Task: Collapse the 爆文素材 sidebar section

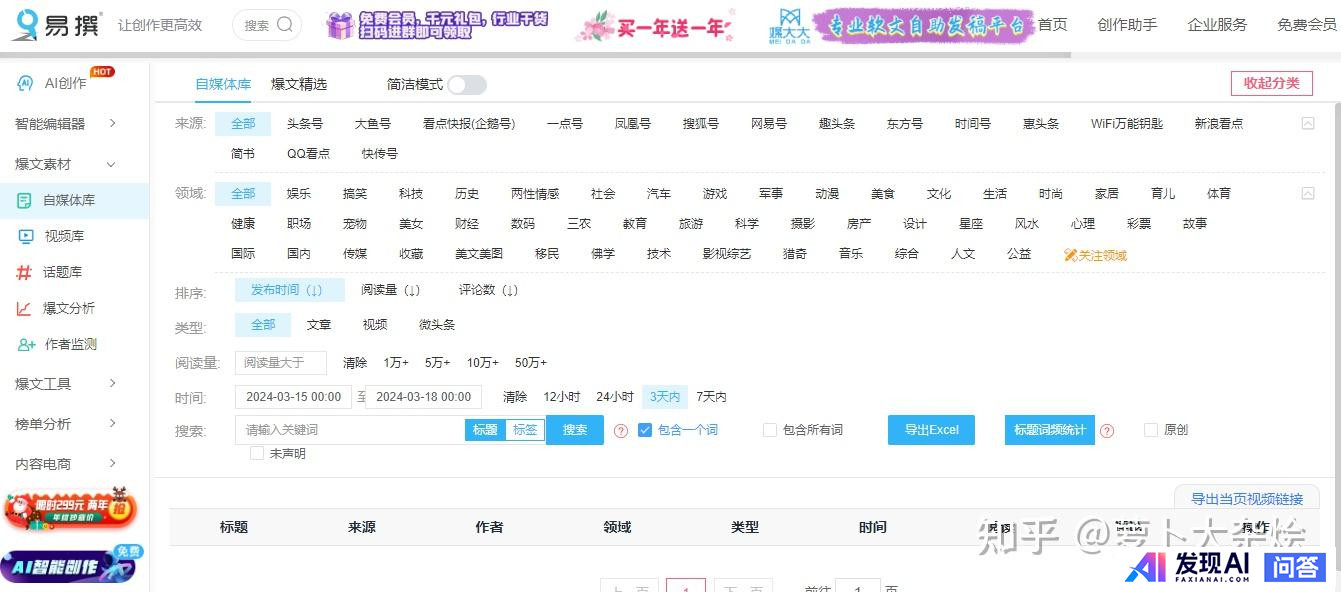Action: click(x=111, y=164)
